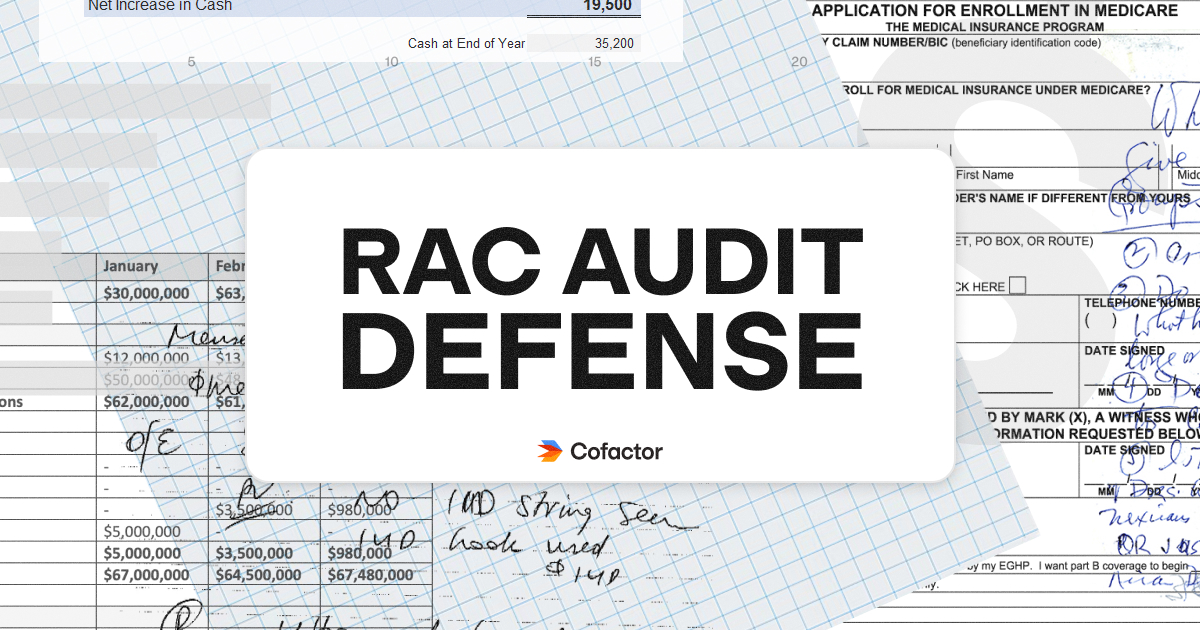Select the January column header
Screen dimensions: 1200x630
(x=130, y=266)
